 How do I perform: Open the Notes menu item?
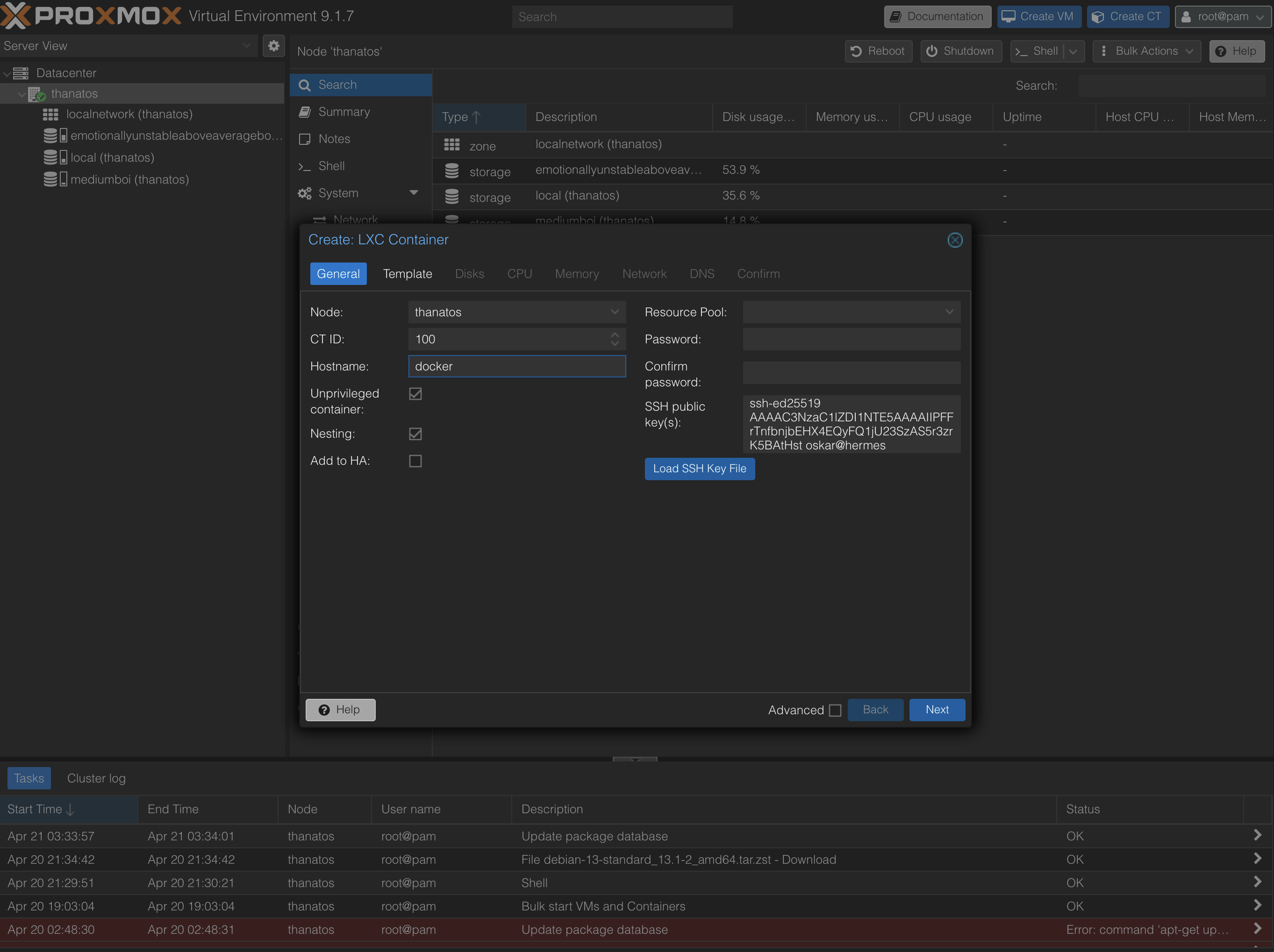pyautogui.click(x=360, y=139)
